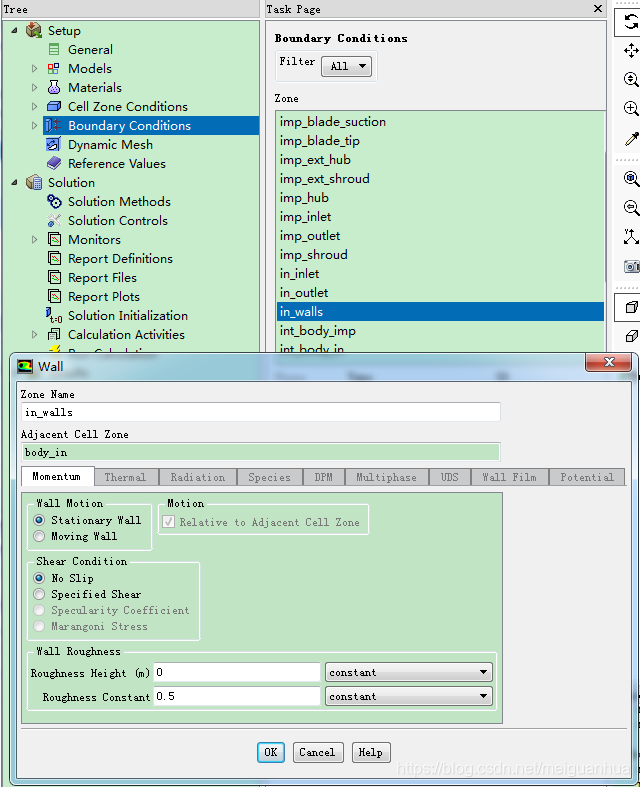
Task: Click the Materials flask icon in tree
Action: pos(54,88)
